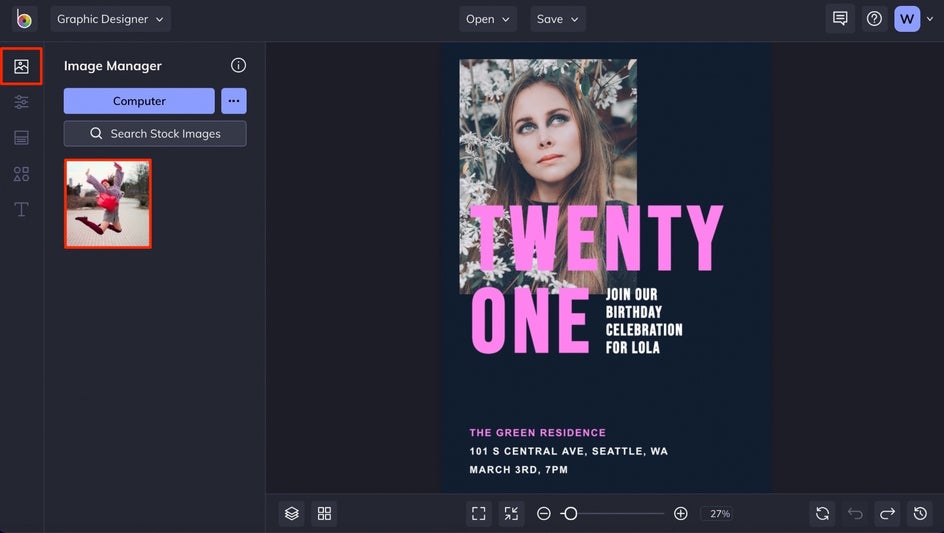
Task: Open the history clock icon
Action: point(920,513)
